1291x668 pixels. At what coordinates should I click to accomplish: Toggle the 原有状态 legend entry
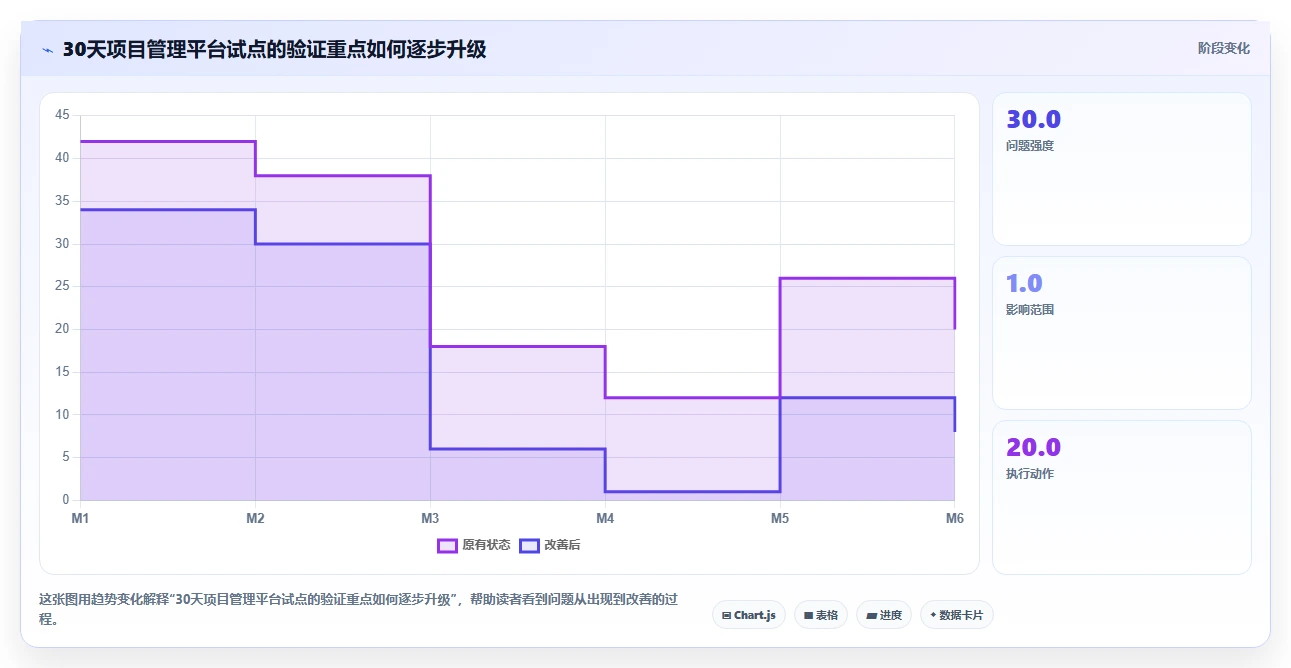(474, 545)
